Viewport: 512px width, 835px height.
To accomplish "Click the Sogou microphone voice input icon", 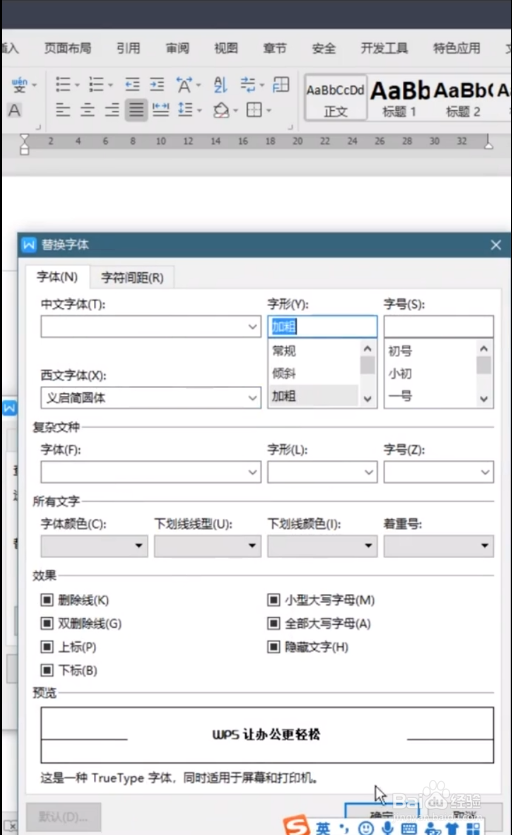I will coord(387,828).
